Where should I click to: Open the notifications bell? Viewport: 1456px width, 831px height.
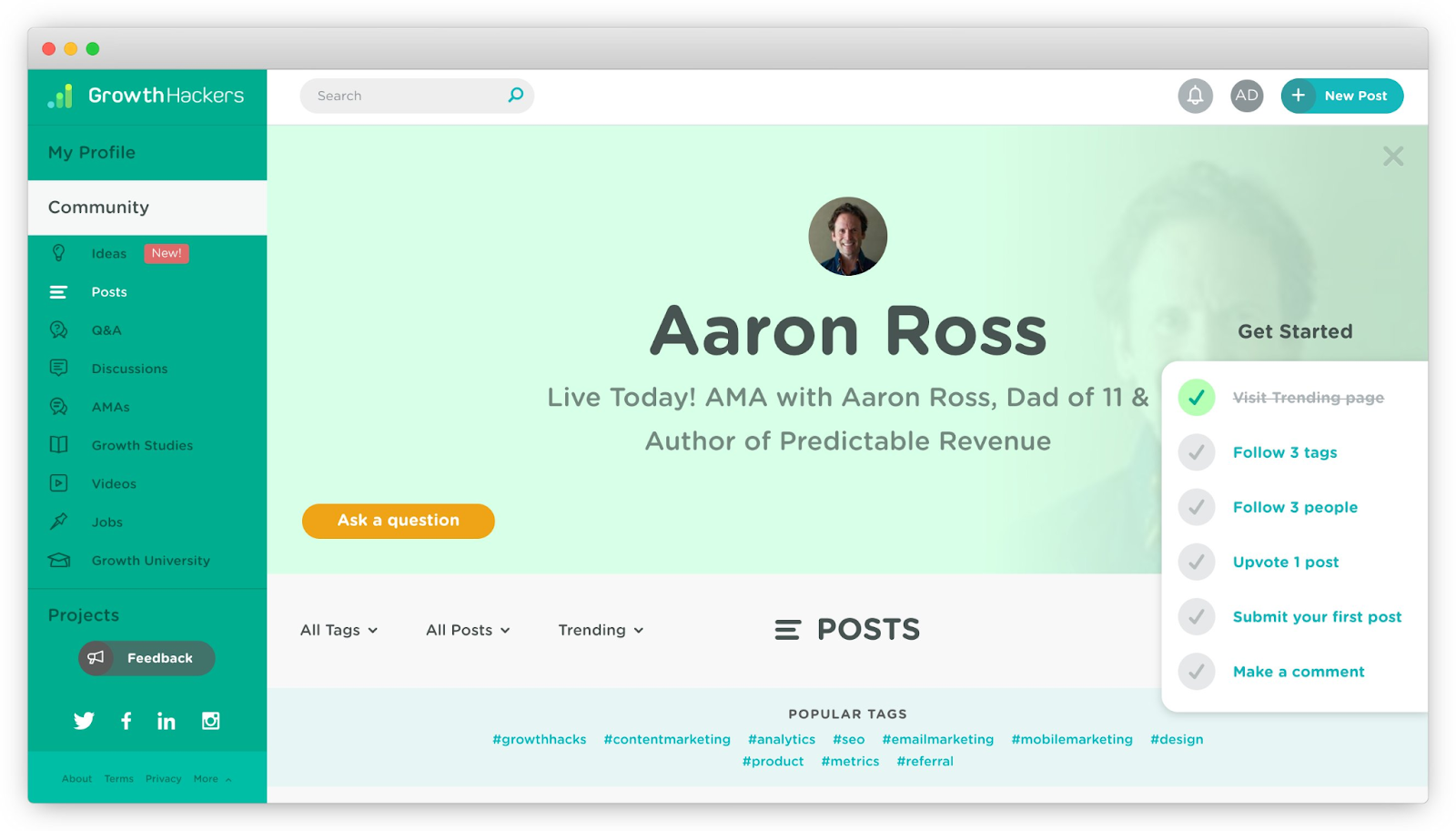(x=1195, y=96)
